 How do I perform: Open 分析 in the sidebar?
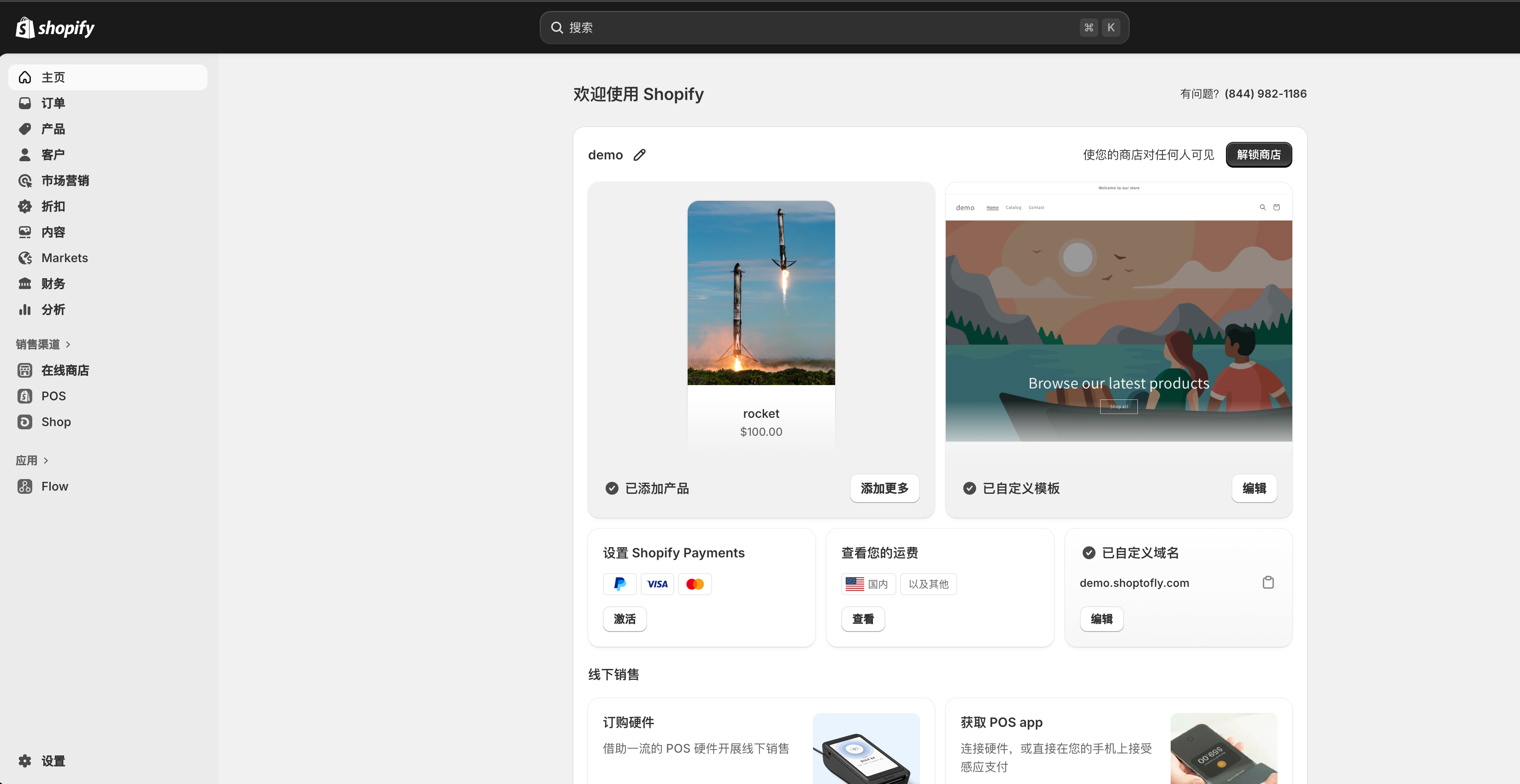pos(108,310)
